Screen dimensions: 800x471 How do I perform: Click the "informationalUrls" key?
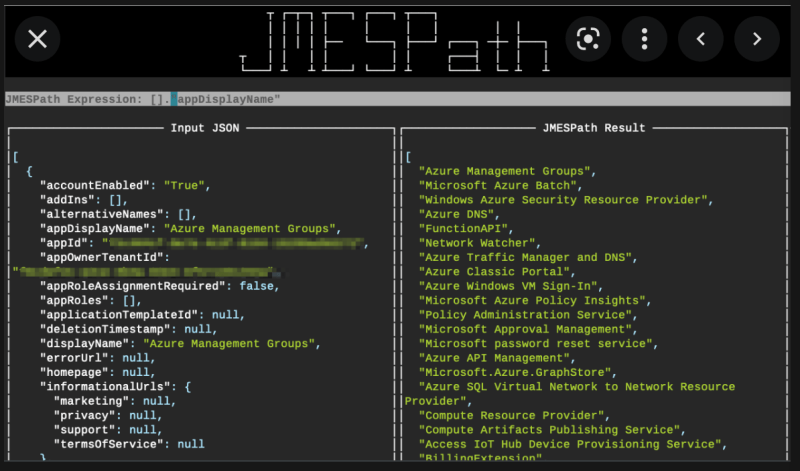(105, 387)
